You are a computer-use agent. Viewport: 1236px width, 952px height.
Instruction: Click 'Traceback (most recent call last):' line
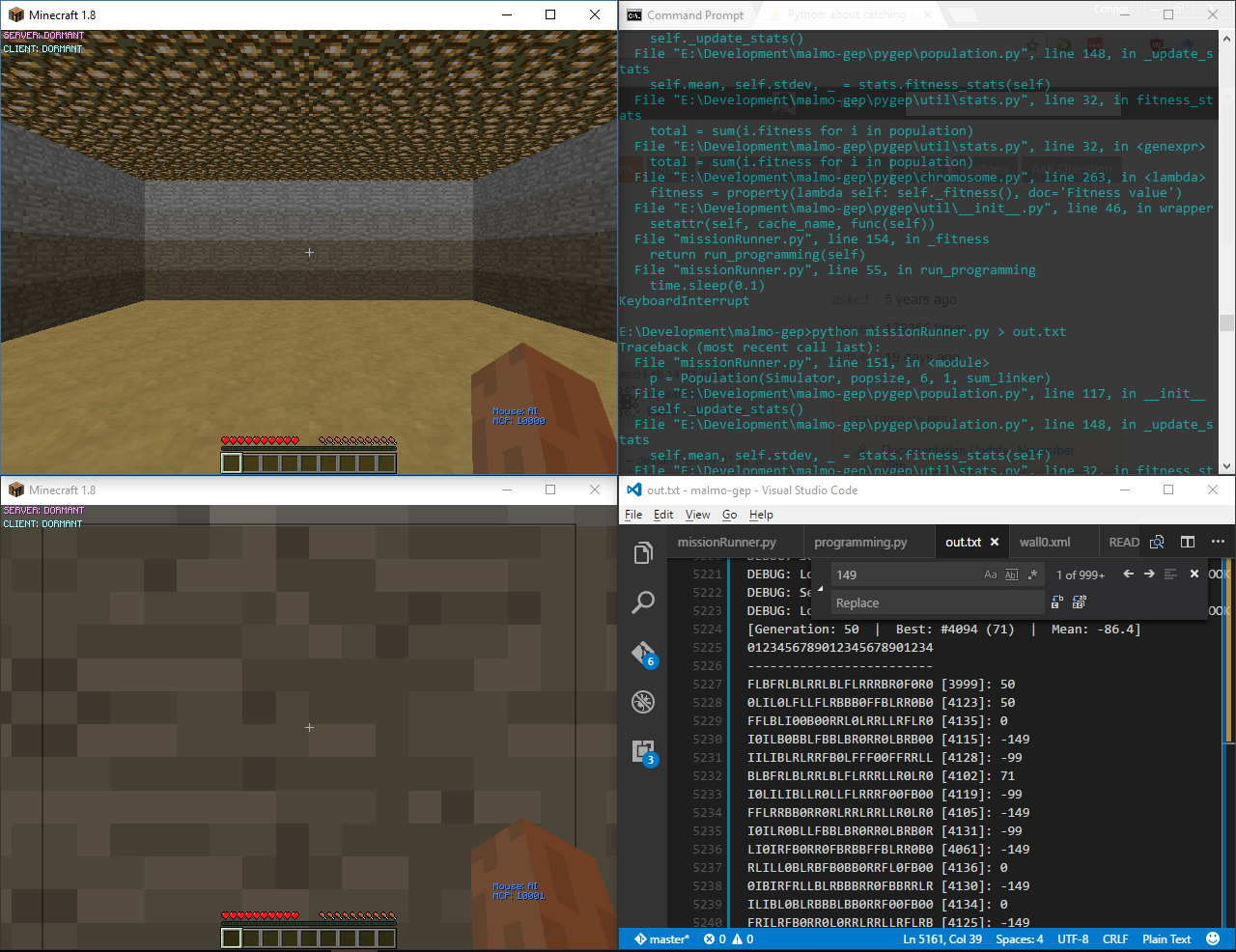(749, 347)
